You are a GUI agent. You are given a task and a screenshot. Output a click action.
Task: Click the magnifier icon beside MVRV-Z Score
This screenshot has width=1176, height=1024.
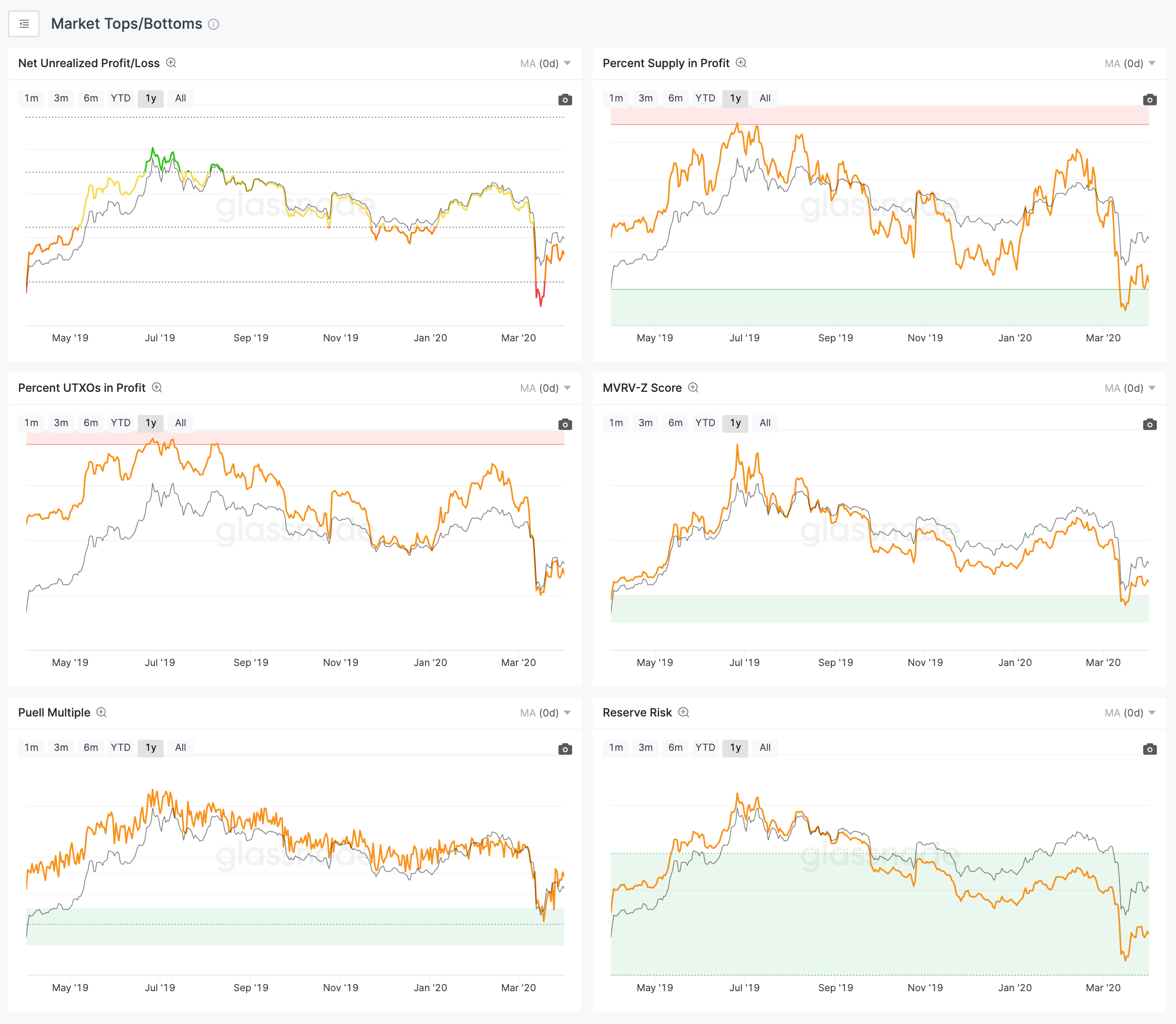tap(693, 387)
